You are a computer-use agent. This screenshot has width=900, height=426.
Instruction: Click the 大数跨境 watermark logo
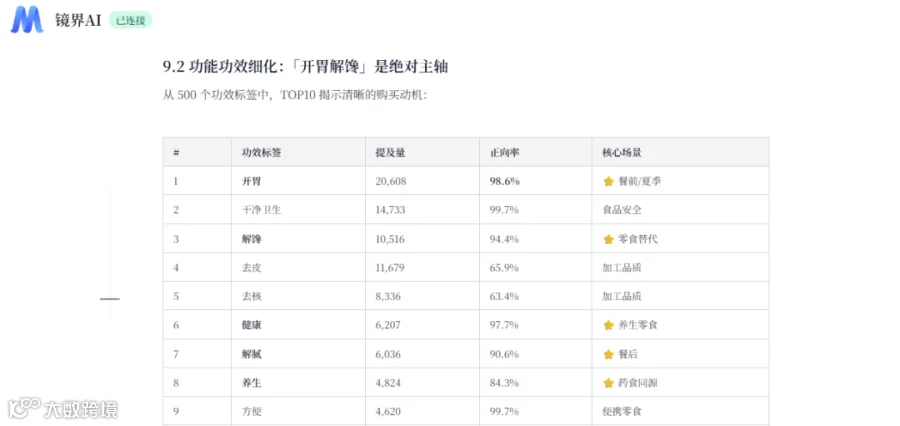(x=63, y=409)
